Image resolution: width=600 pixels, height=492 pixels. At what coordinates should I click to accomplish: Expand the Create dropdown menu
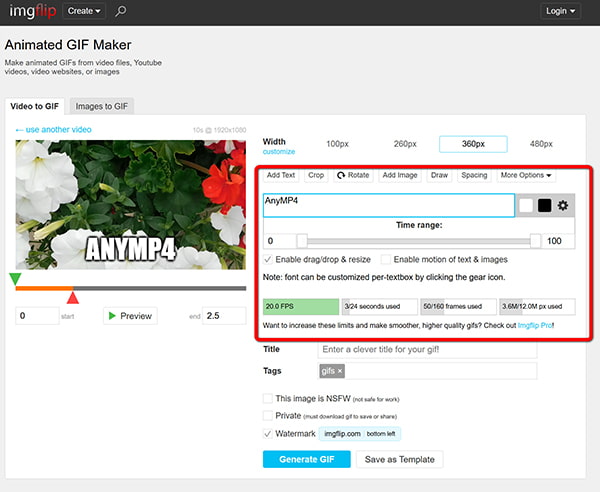tap(84, 11)
